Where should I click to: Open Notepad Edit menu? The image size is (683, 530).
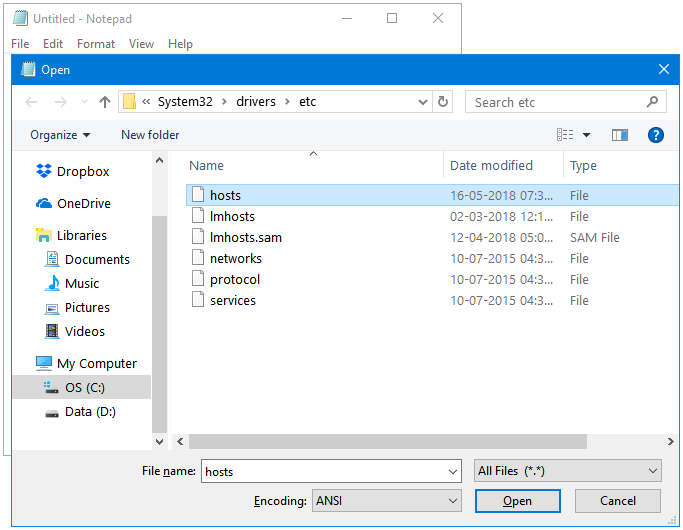(x=53, y=44)
